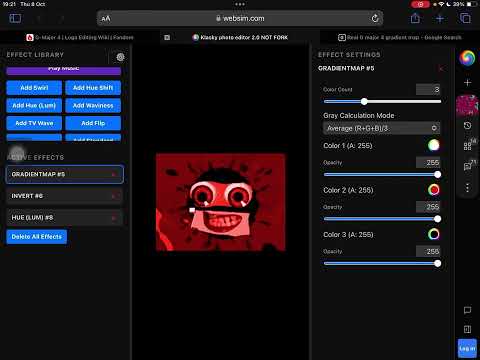480x360 pixels.
Task: Click the Add Waviness button
Action: click(x=93, y=105)
